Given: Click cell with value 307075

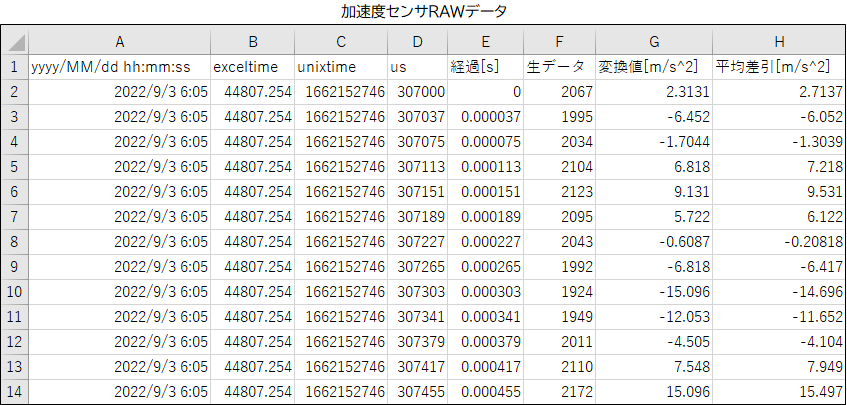Looking at the screenshot, I should [x=418, y=141].
